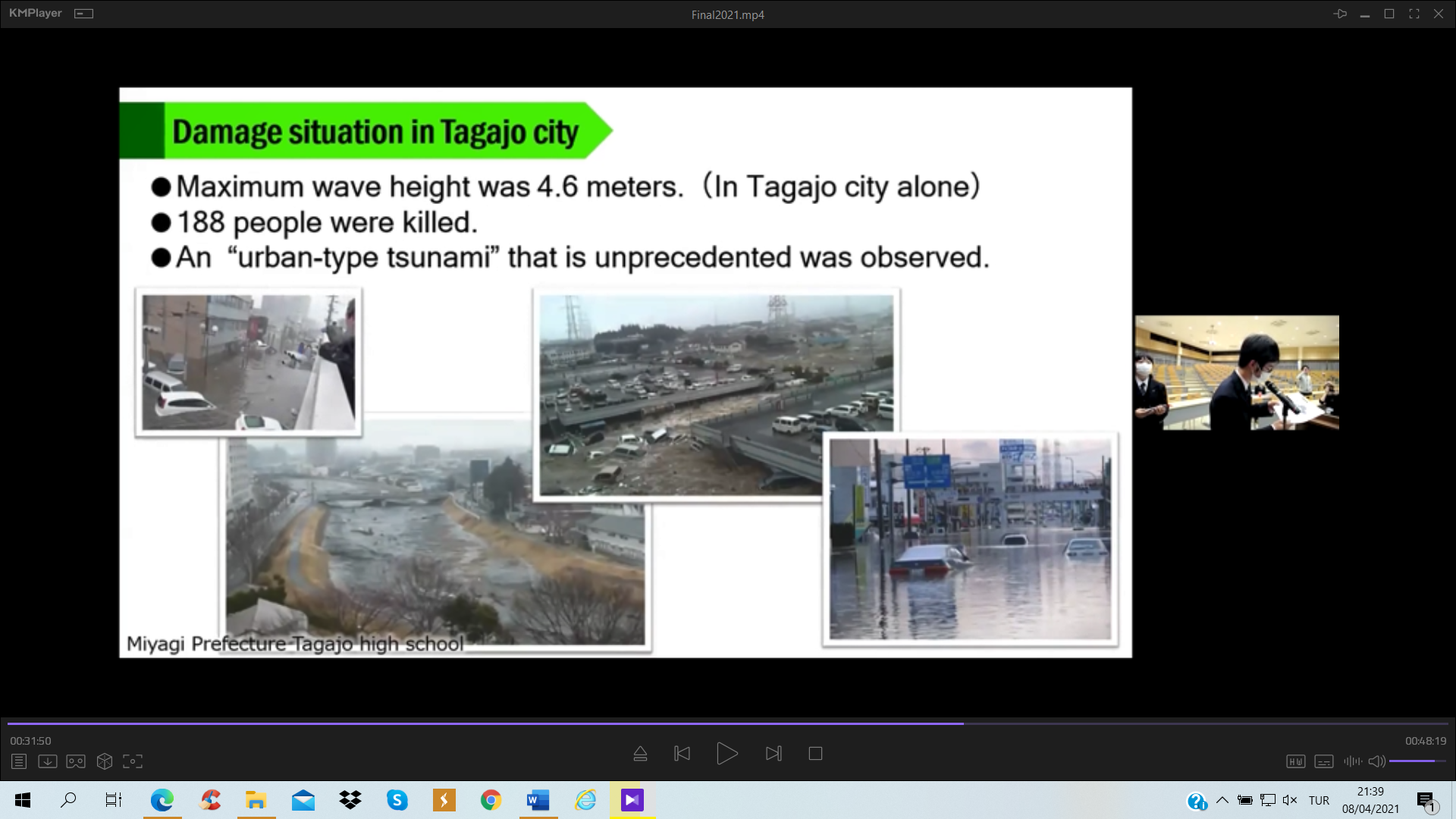Enable VR mode goggles icon

coord(76,761)
